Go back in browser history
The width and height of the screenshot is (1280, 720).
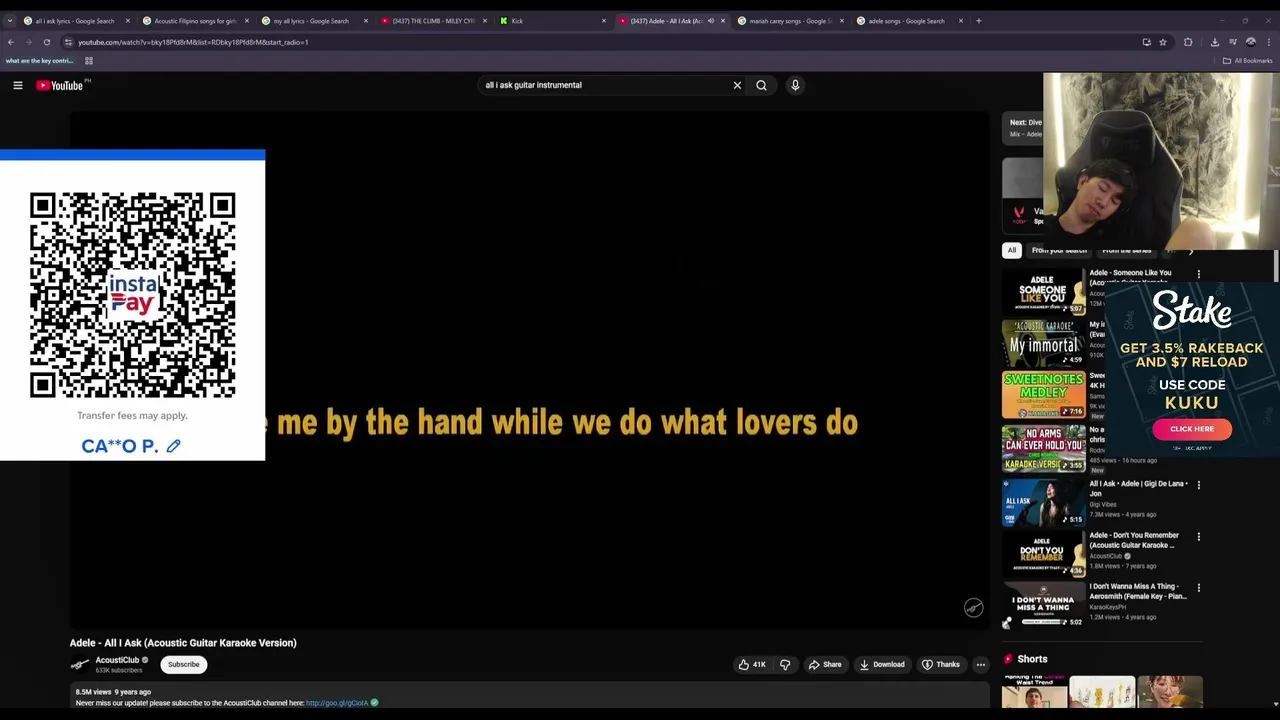pos(11,42)
